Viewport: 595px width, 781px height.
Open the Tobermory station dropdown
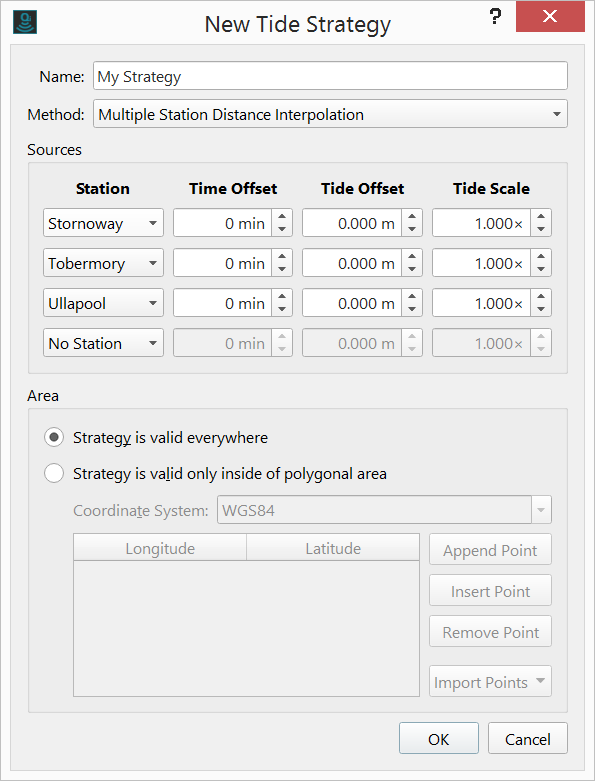[x=103, y=263]
